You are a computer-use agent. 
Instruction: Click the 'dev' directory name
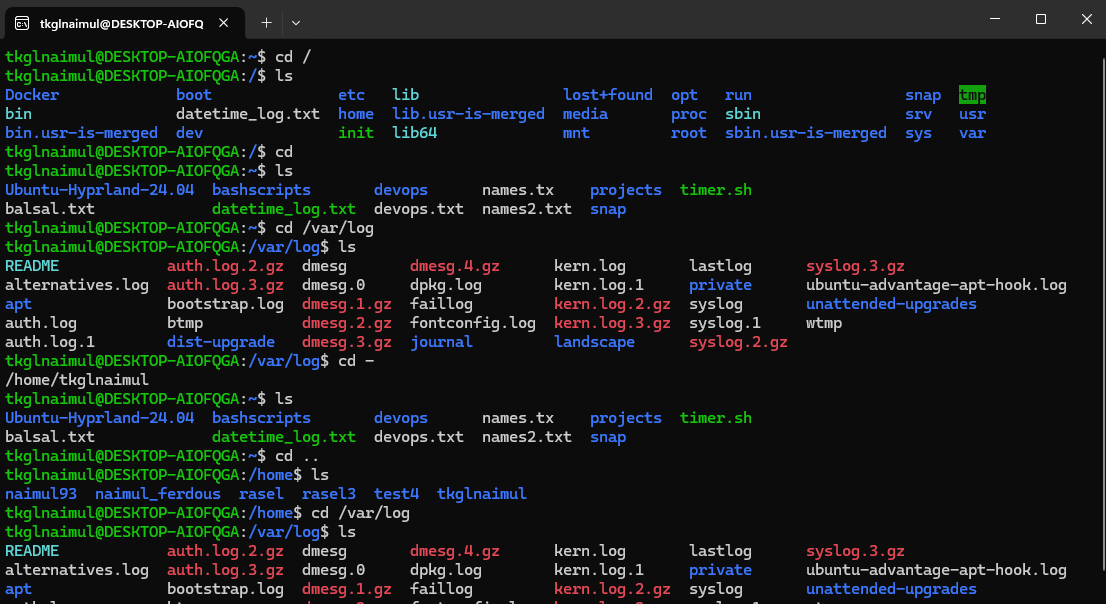(189, 133)
